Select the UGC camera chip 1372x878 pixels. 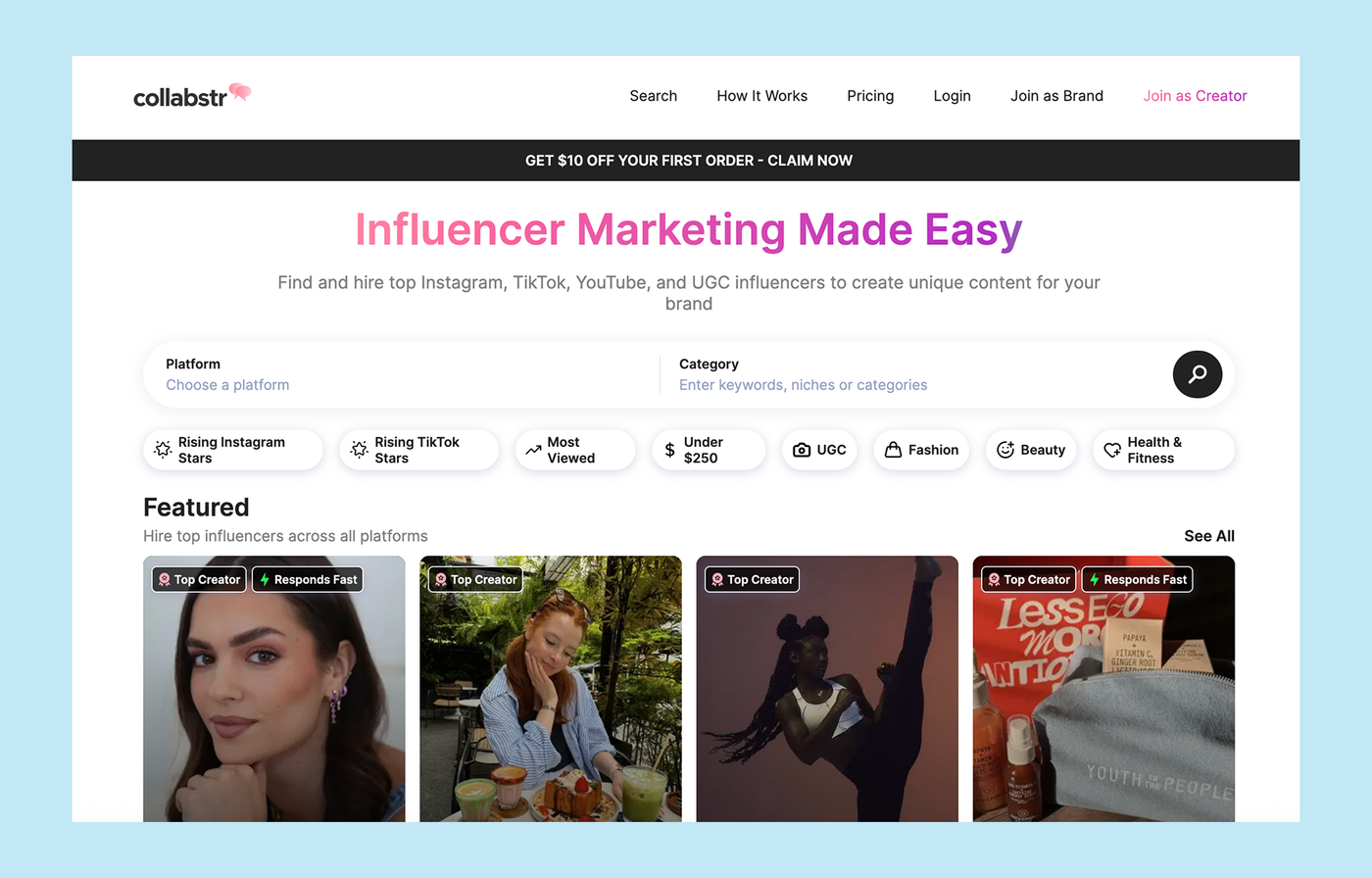click(819, 450)
